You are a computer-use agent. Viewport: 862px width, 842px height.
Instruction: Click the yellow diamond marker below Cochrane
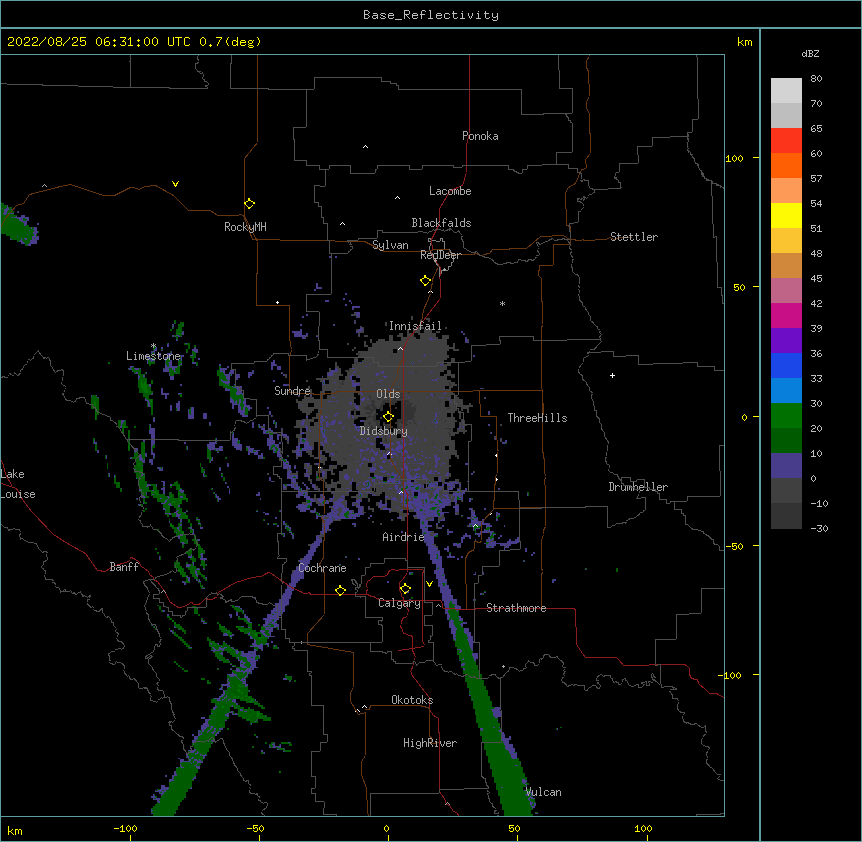[340, 590]
